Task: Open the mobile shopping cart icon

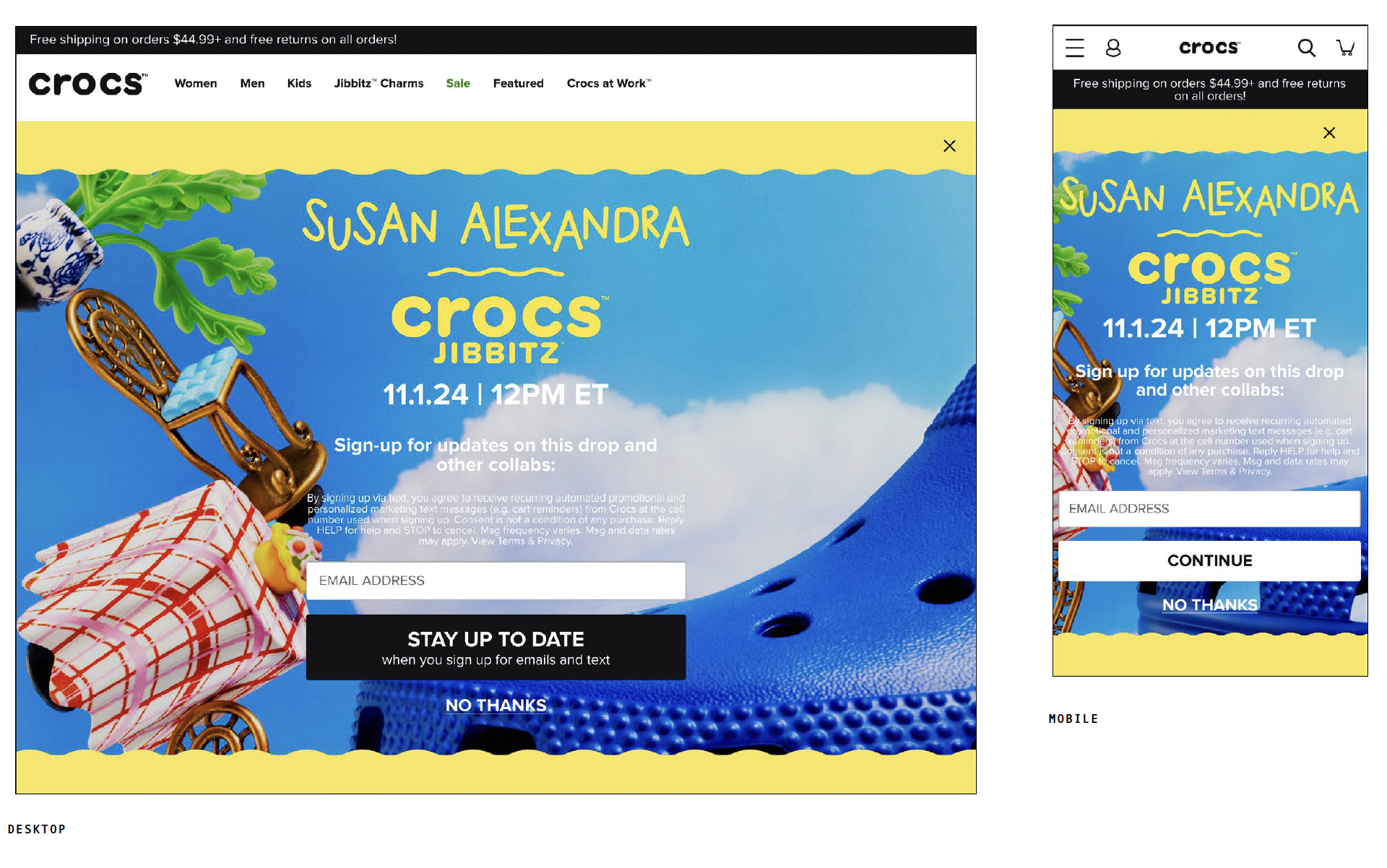Action: [1345, 48]
